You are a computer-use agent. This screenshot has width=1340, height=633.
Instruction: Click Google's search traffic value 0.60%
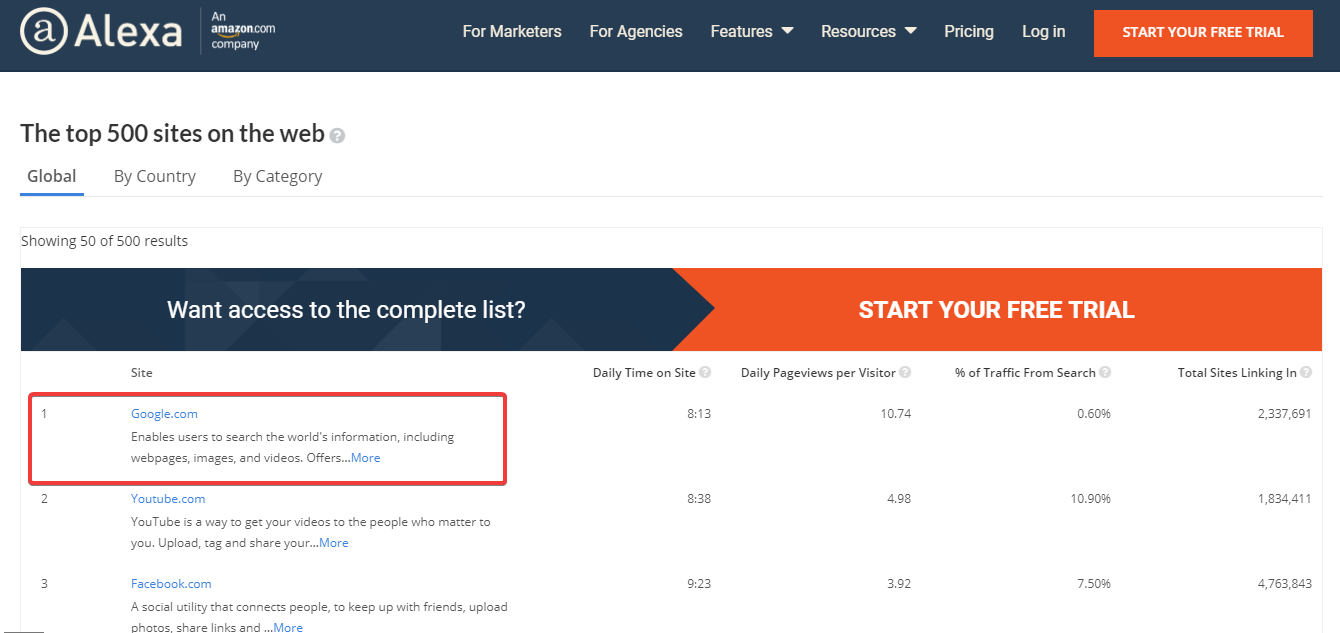click(x=1094, y=414)
